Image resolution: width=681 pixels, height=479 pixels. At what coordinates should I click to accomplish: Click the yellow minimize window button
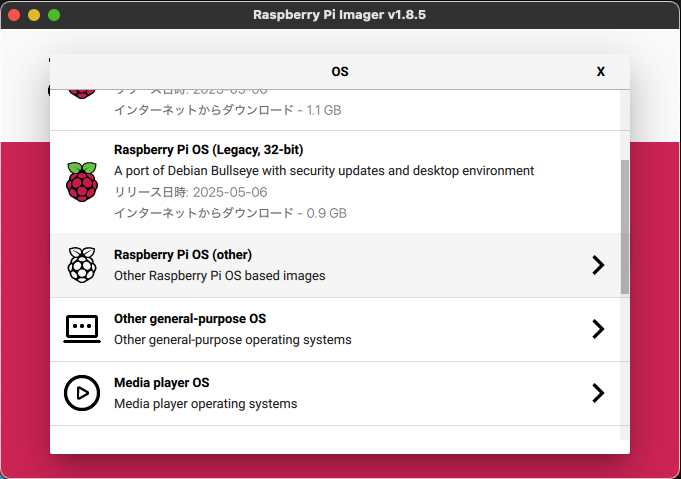tap(34, 15)
